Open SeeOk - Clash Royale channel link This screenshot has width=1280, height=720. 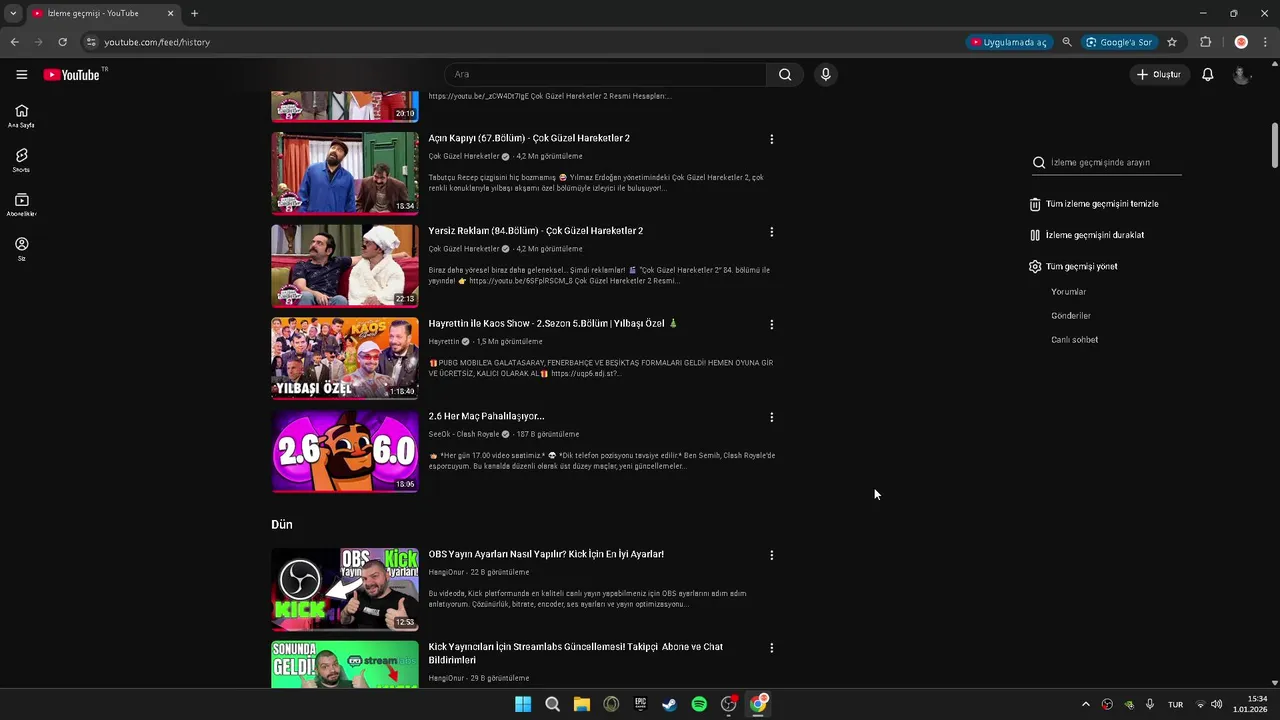click(464, 434)
